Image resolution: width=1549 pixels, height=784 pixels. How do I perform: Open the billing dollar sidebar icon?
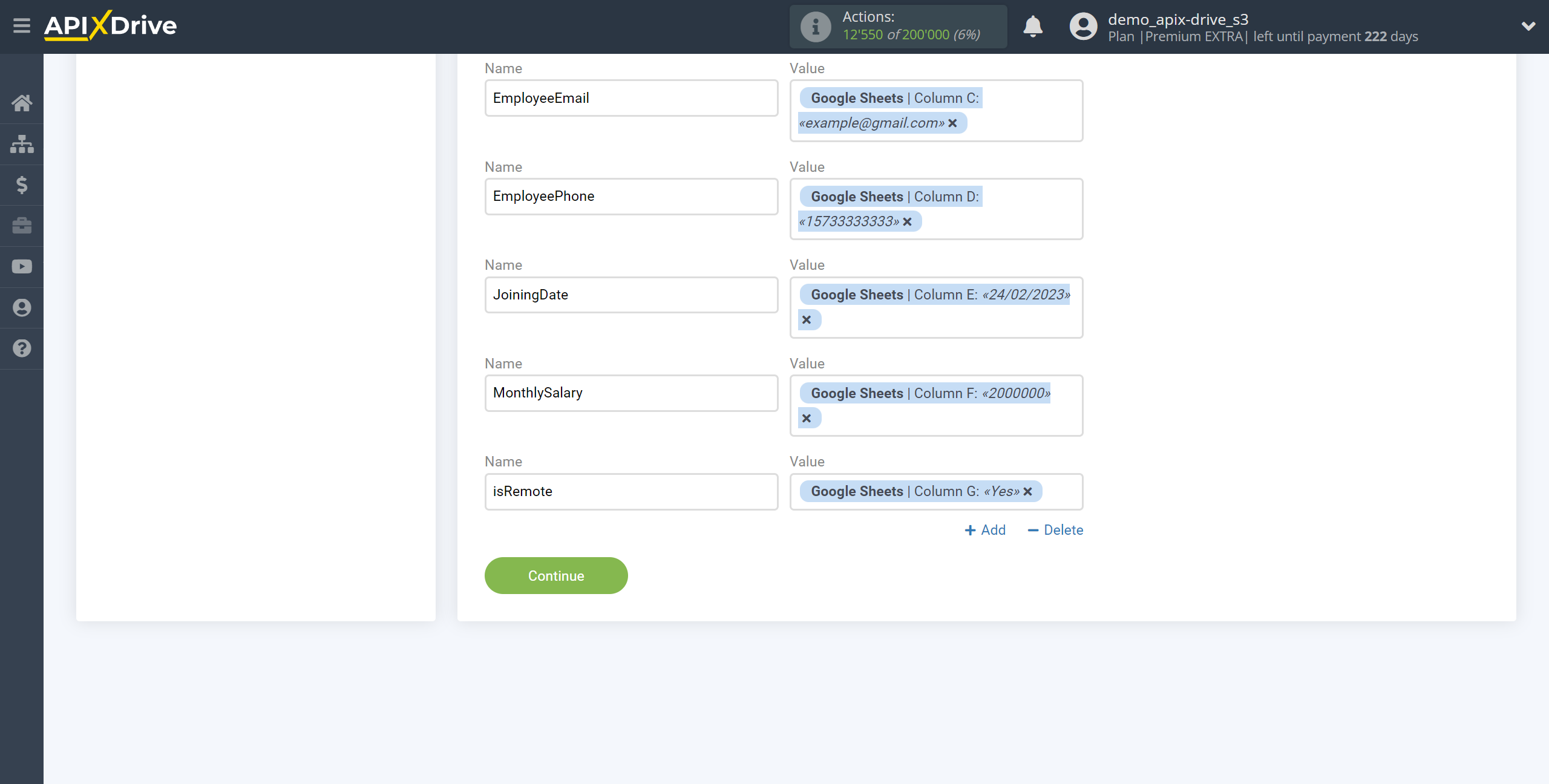(22, 185)
